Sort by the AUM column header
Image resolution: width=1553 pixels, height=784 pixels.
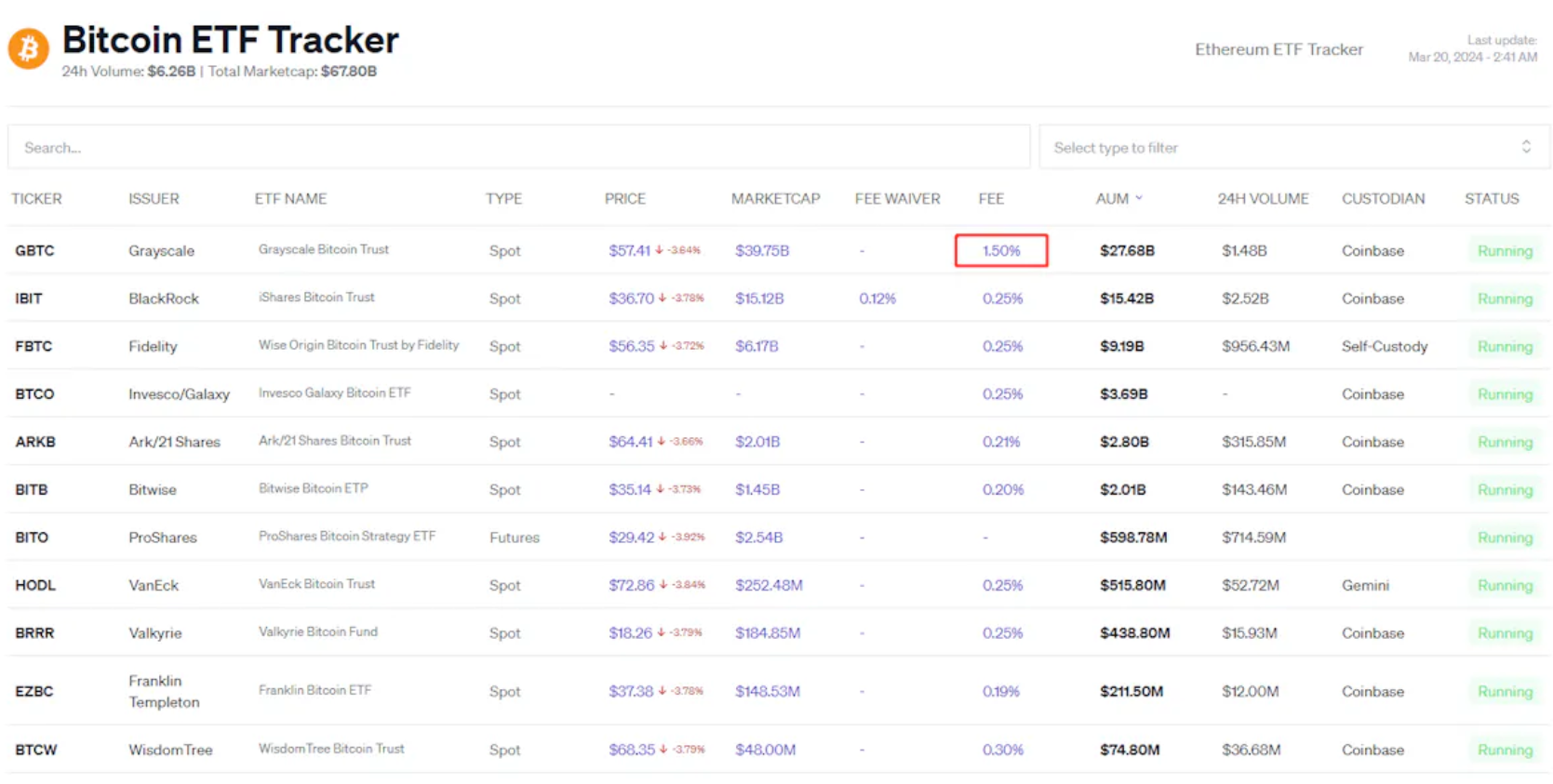[1112, 199]
